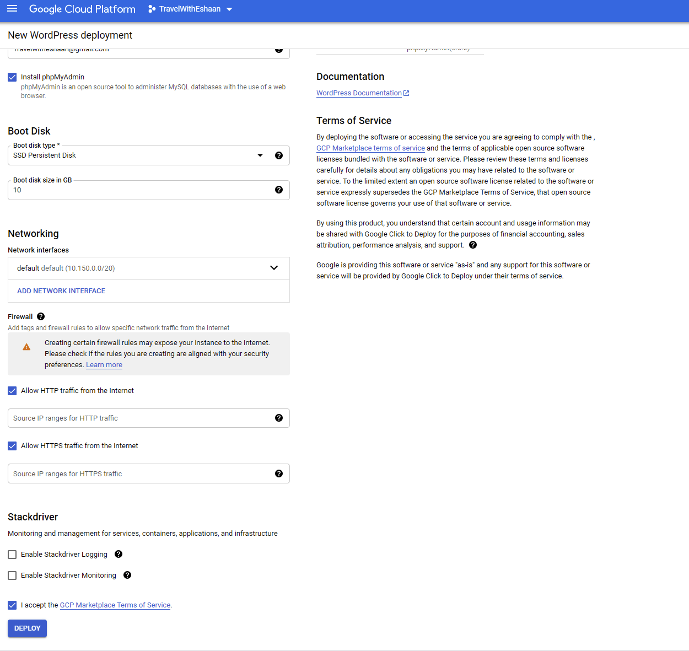Toggle Allow HTTPS traffic from the Internet

12,446
